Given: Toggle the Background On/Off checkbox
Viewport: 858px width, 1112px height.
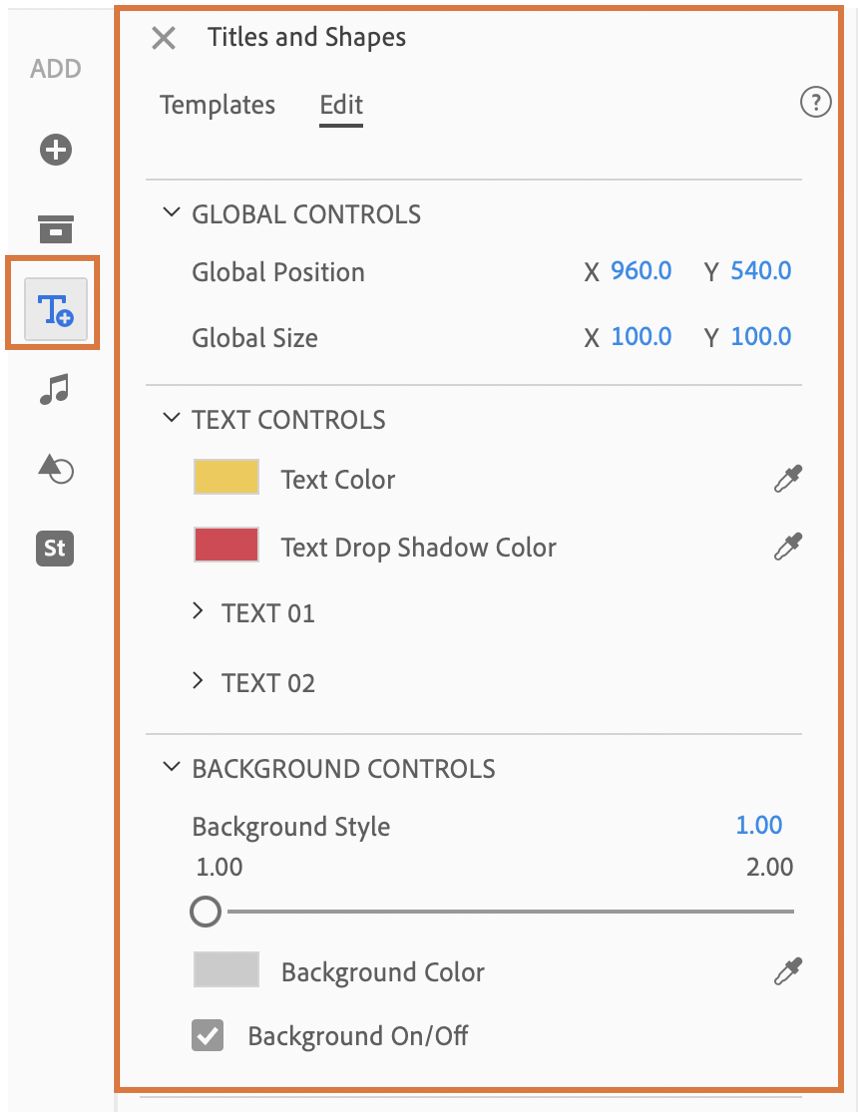Looking at the screenshot, I should pos(207,1036).
